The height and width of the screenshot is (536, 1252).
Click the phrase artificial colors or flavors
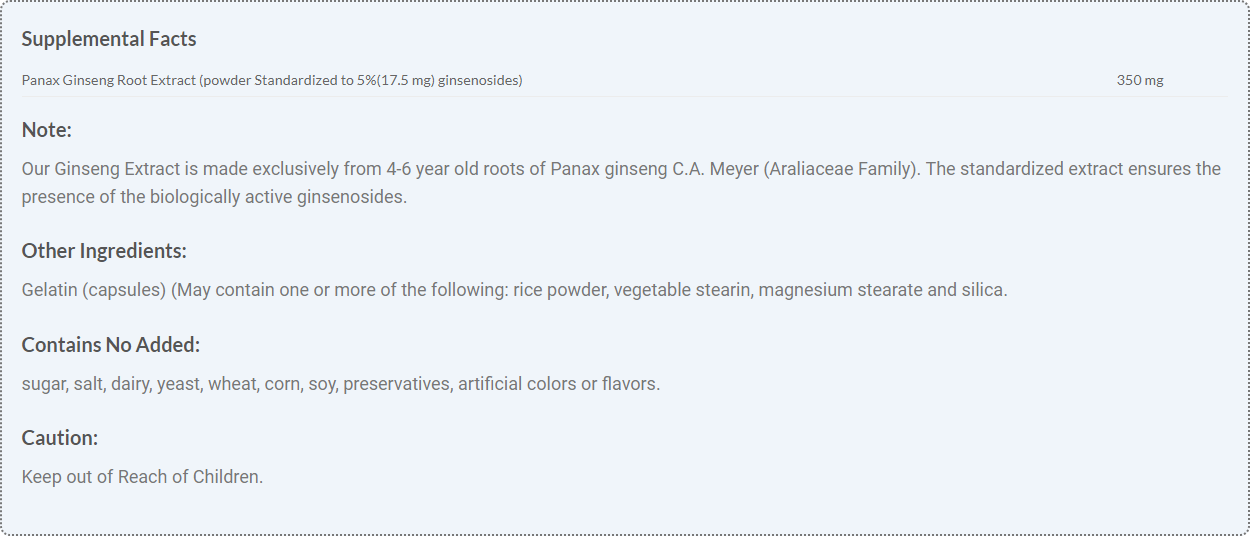click(558, 384)
